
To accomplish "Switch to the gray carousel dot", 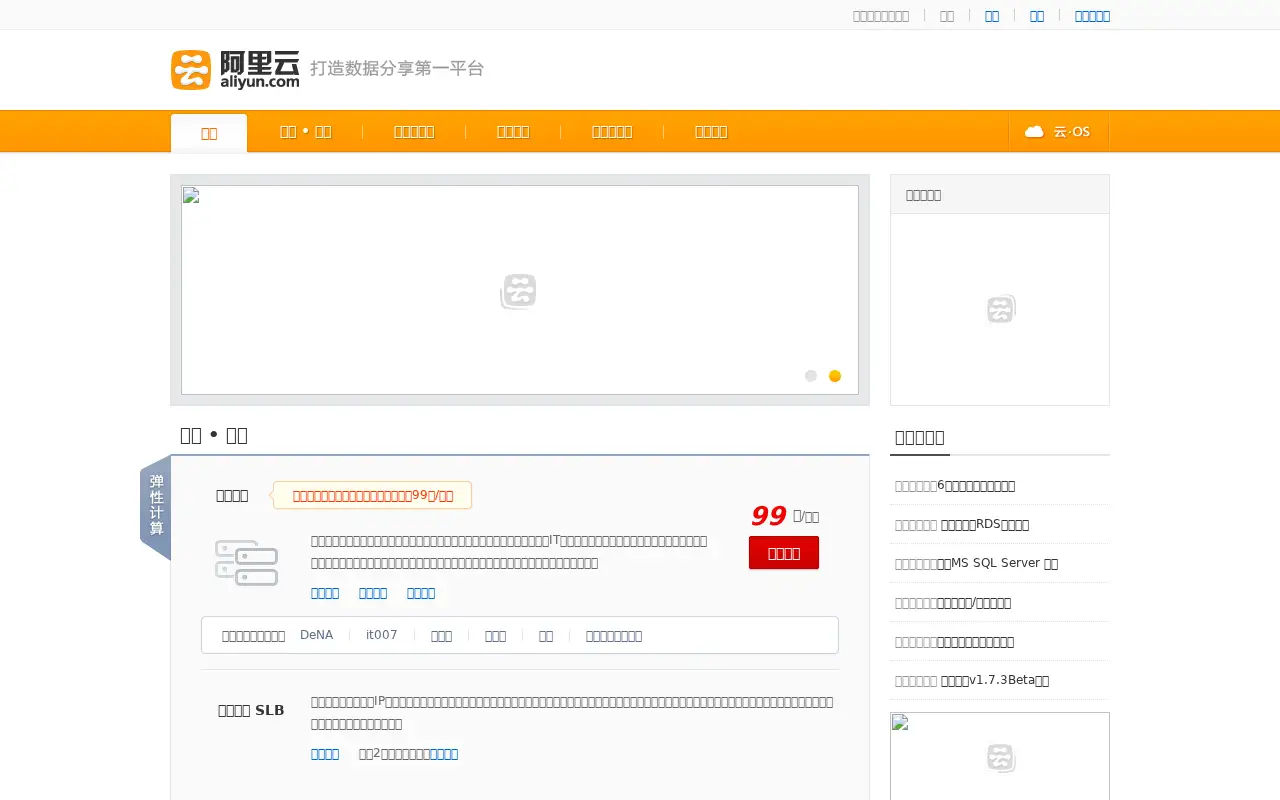I will (x=811, y=376).
